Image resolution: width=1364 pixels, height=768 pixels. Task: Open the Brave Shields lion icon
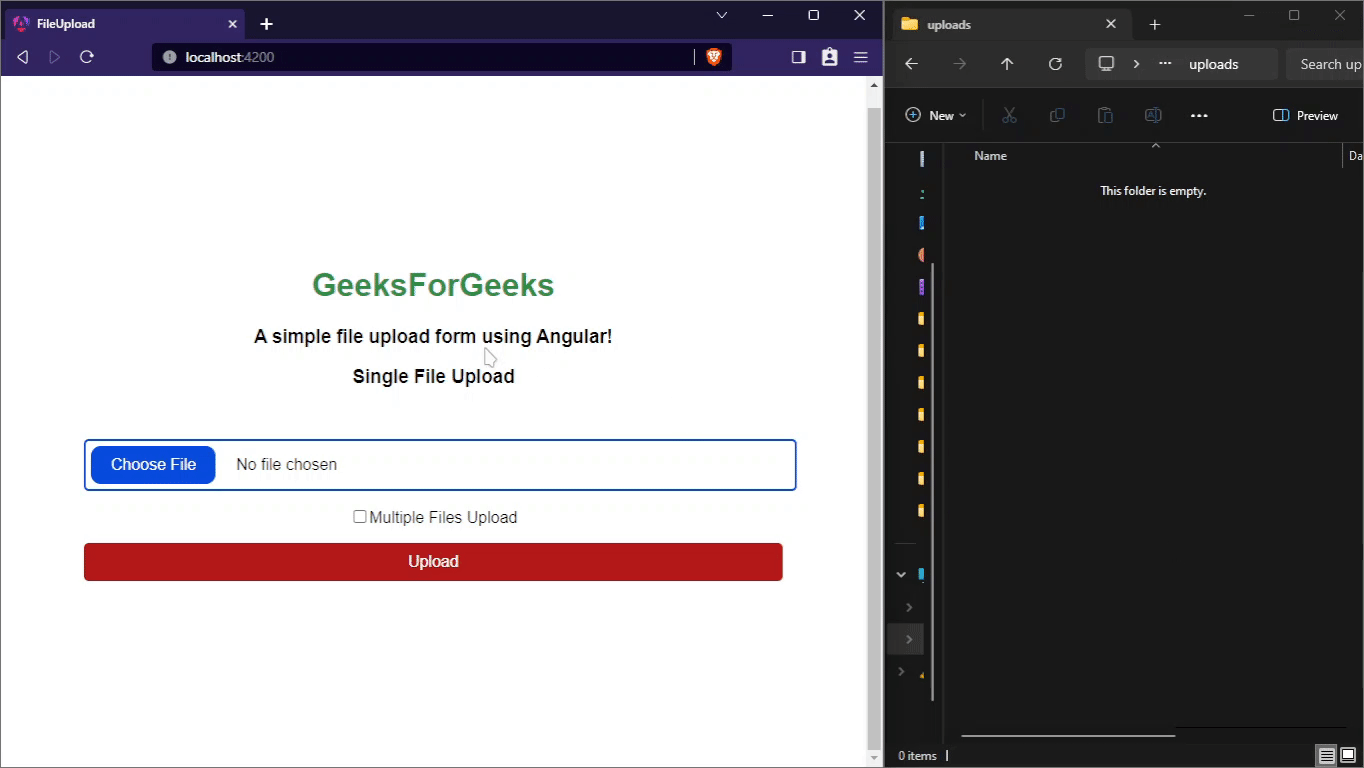coord(714,57)
